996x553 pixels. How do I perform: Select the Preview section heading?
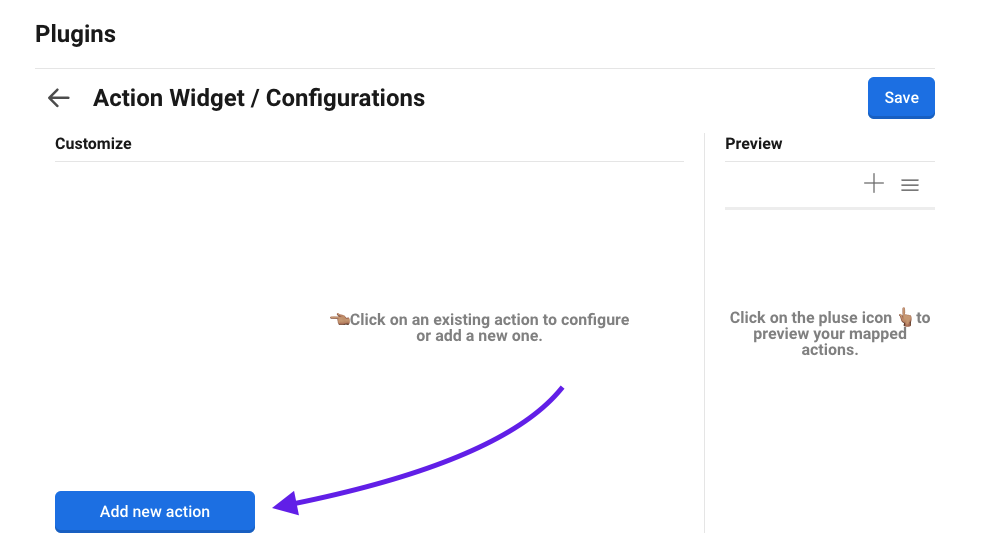(754, 144)
